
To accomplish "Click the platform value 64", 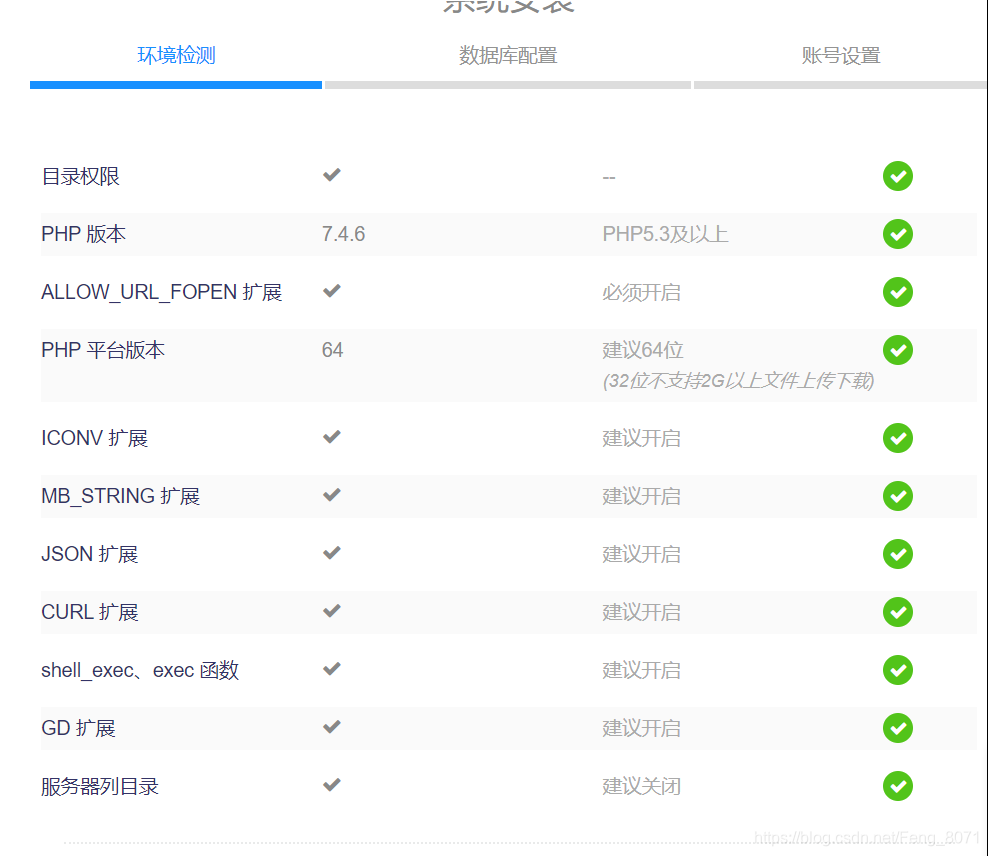I will (332, 350).
